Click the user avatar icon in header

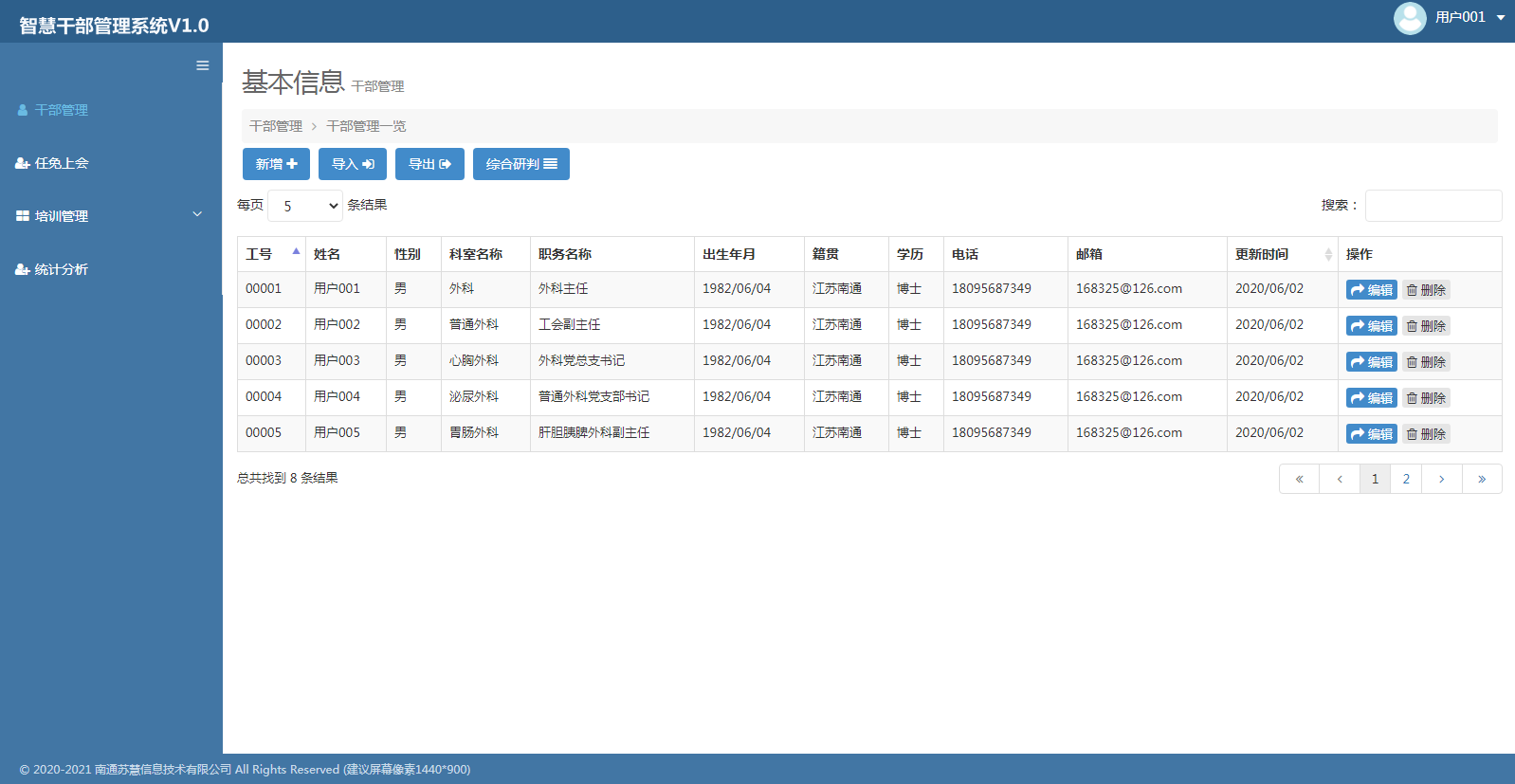click(1409, 18)
